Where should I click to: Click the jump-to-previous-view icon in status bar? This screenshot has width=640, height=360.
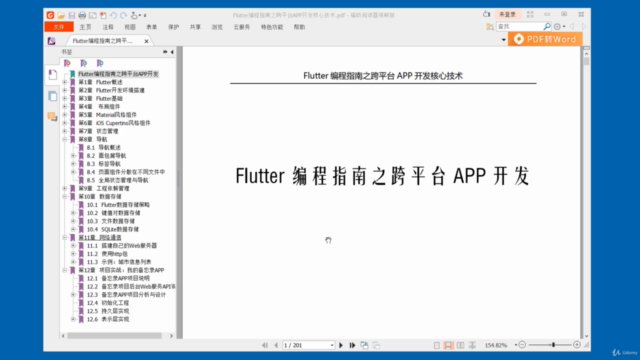click(x=364, y=345)
